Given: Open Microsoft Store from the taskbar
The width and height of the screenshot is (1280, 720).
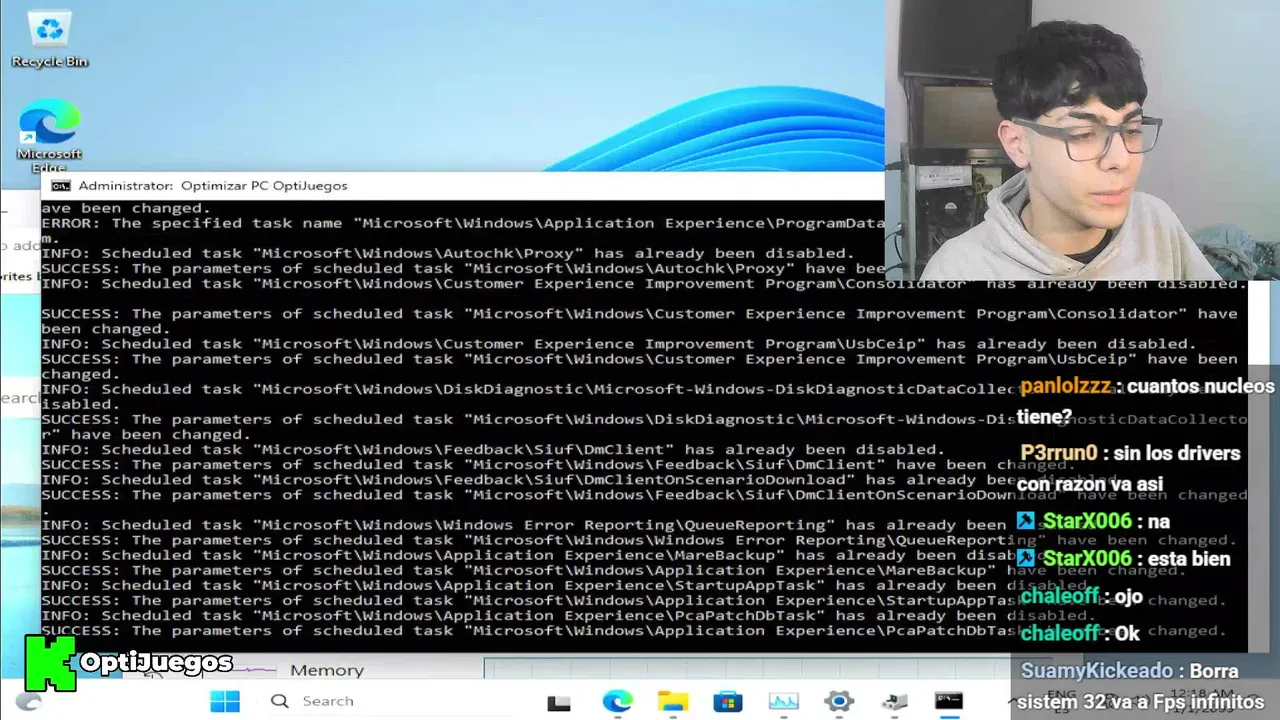Looking at the screenshot, I should pyautogui.click(x=727, y=702).
